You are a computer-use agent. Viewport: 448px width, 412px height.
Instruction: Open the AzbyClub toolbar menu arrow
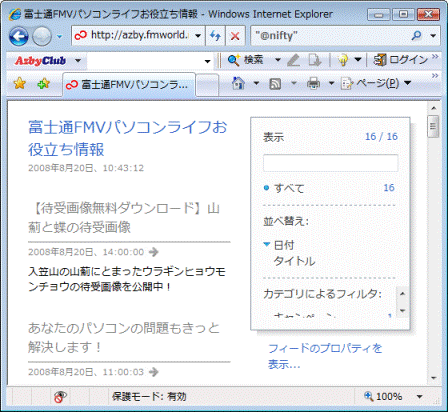[78, 61]
